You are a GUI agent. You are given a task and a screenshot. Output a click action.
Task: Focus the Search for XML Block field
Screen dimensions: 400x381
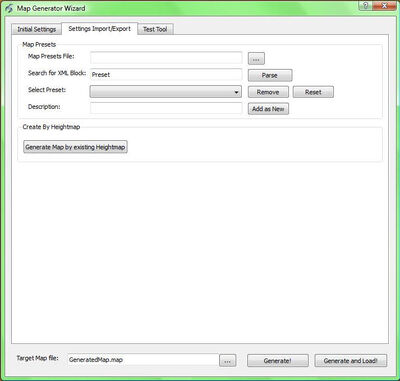coord(166,75)
